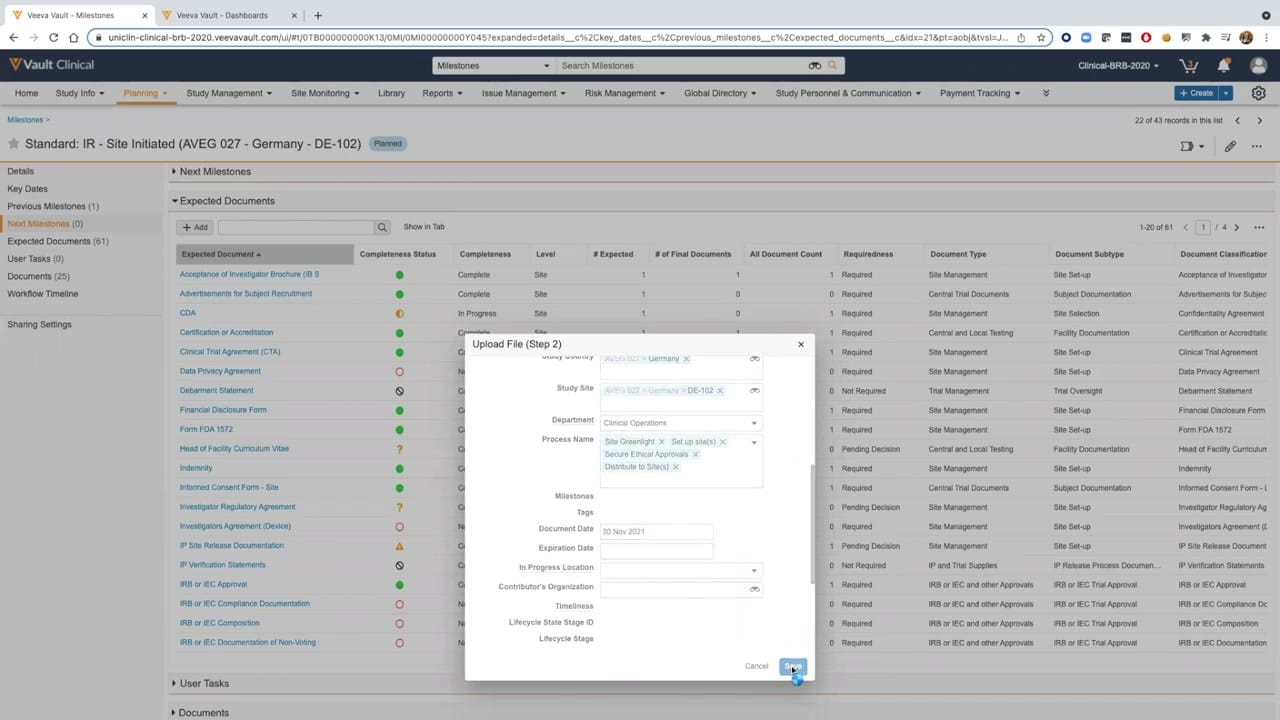Open the Site Monitoring menu
Image resolution: width=1280 pixels, height=720 pixels.
tap(325, 93)
